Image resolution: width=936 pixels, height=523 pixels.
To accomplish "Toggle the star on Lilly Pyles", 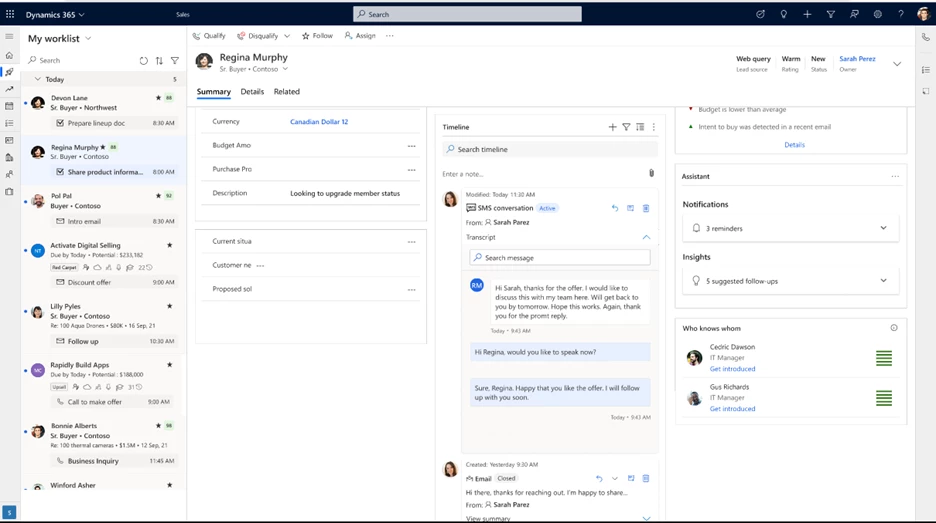I will pyautogui.click(x=170, y=306).
